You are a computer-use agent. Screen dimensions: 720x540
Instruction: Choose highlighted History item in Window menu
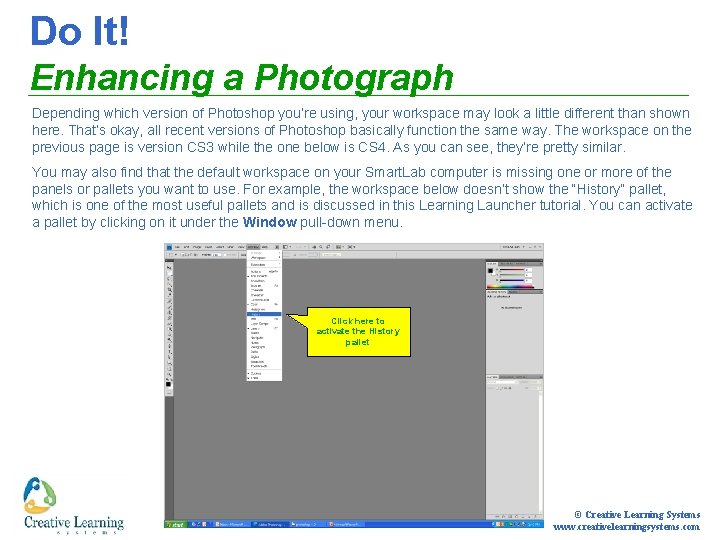point(264,314)
